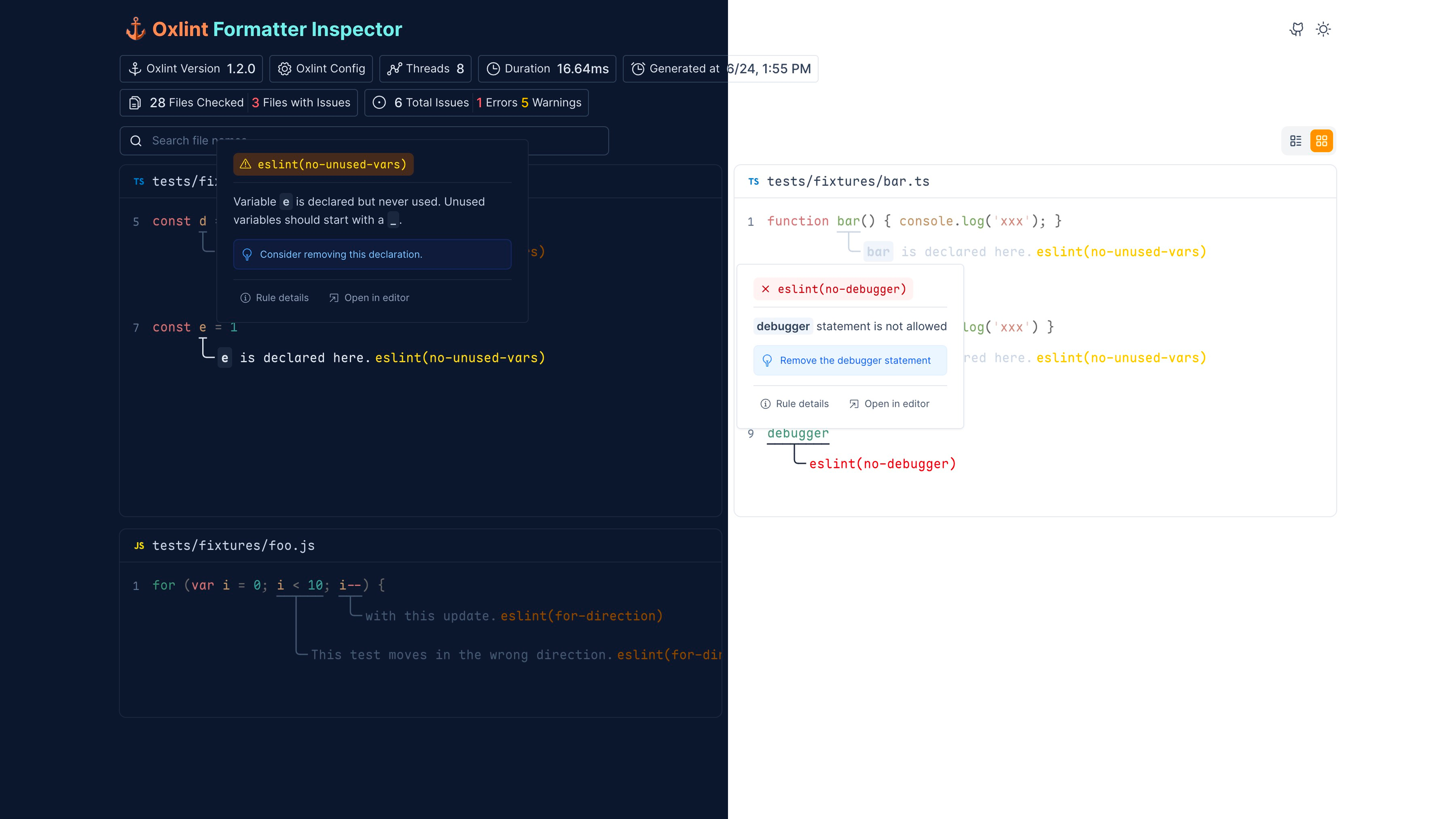Click the magnifier icon in search box
This screenshot has width=1456, height=819.
pyautogui.click(x=135, y=141)
